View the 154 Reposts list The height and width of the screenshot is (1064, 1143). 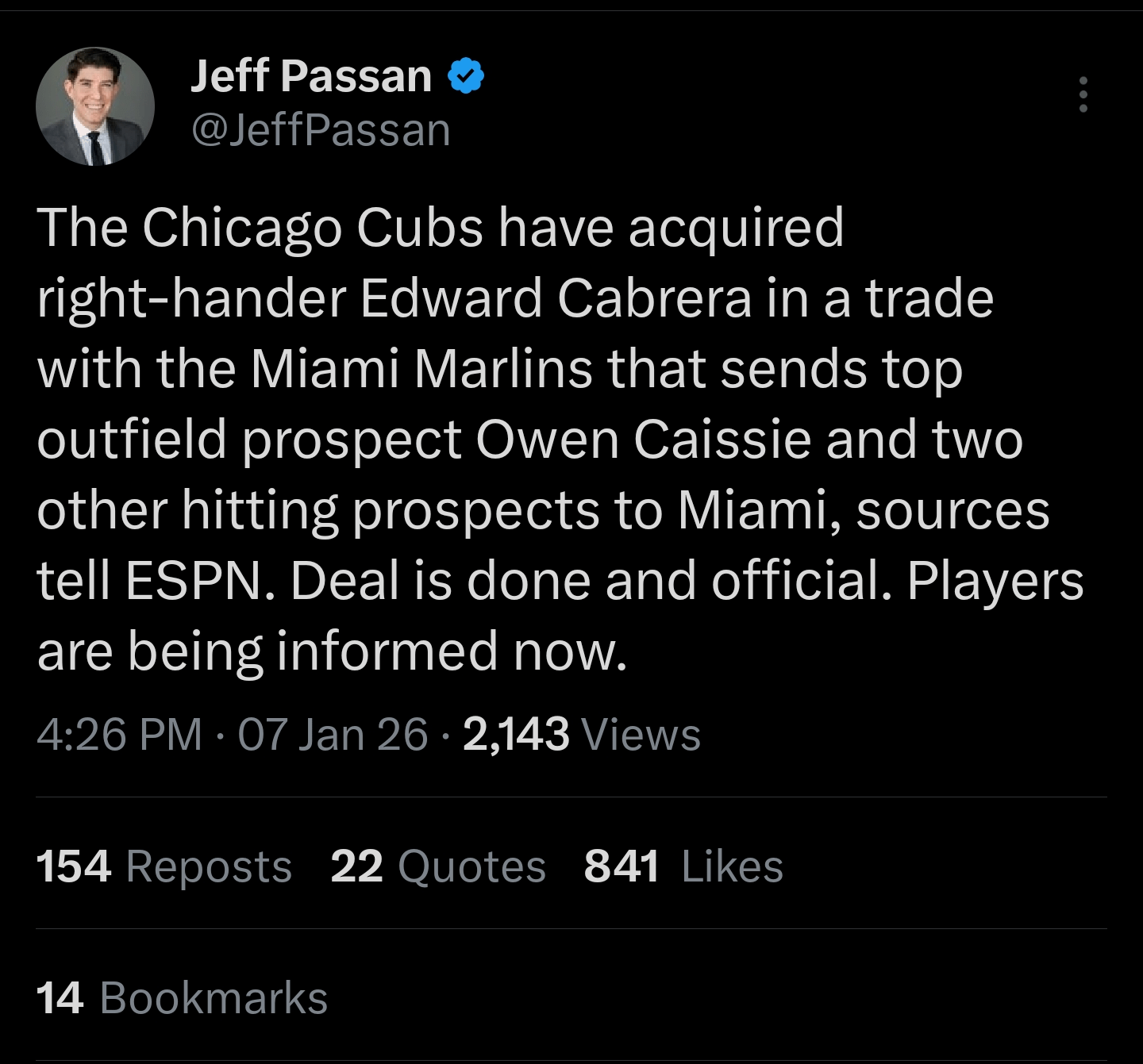coord(164,866)
